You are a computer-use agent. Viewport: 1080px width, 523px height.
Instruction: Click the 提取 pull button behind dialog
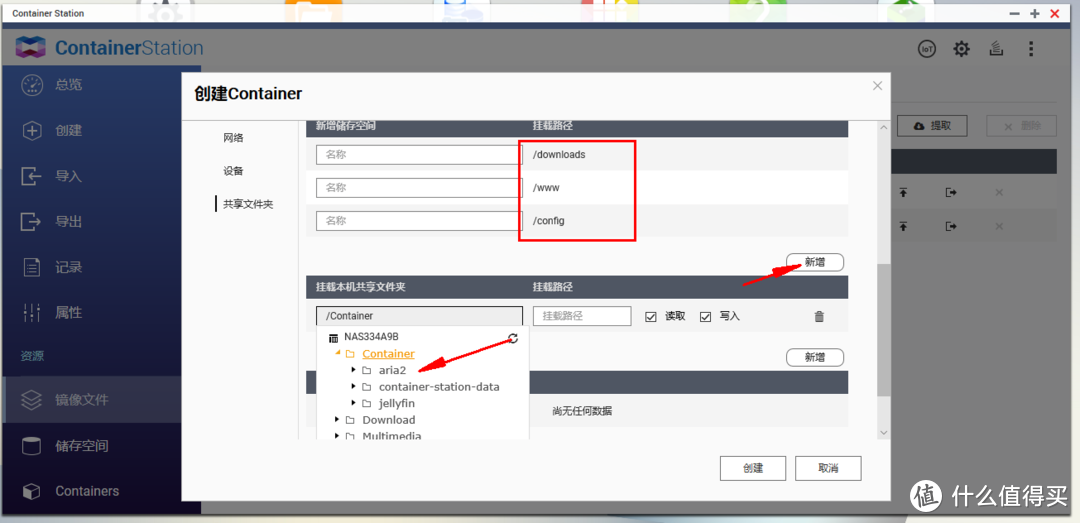tap(932, 126)
